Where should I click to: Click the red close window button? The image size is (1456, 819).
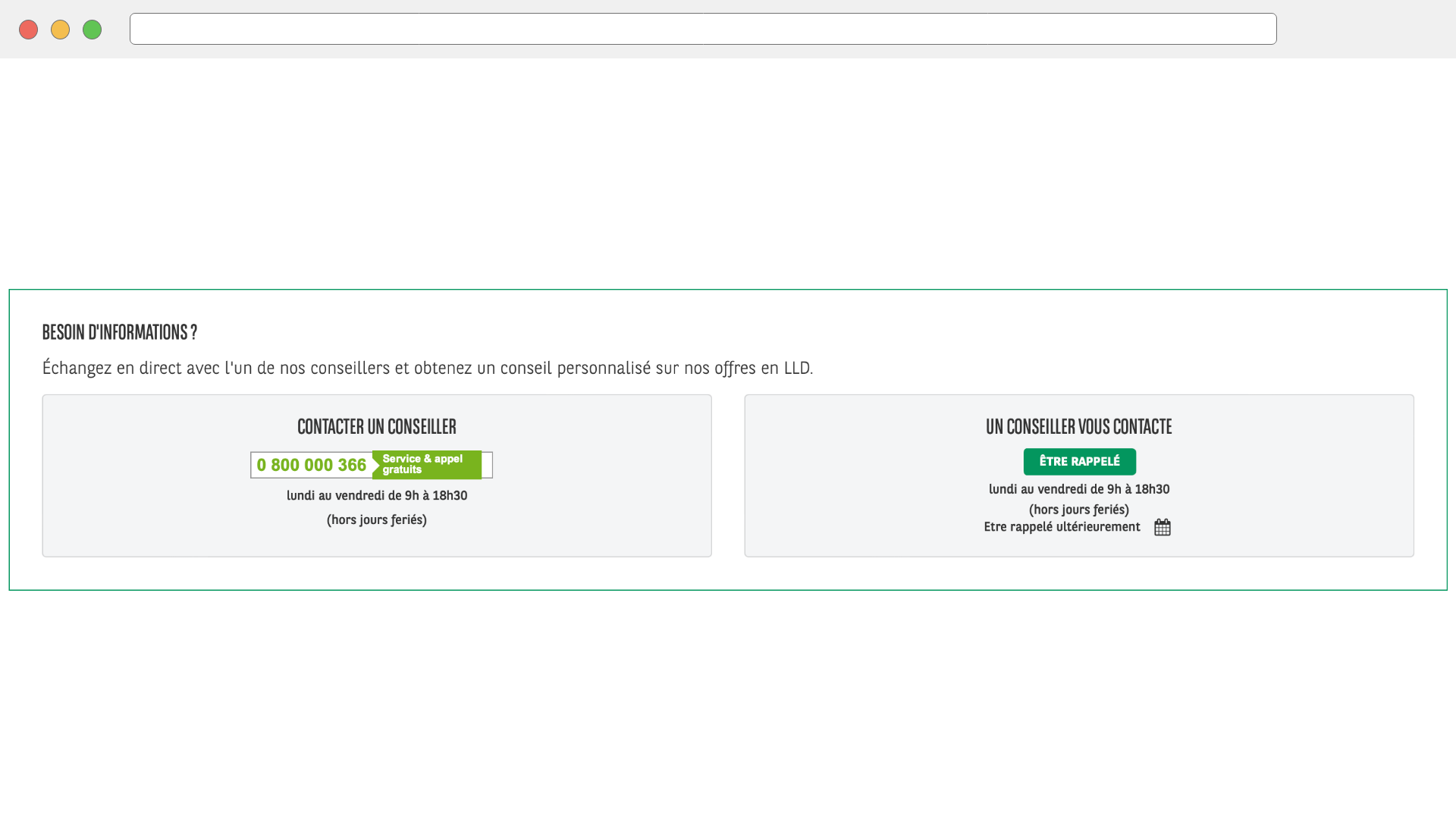pos(29,30)
